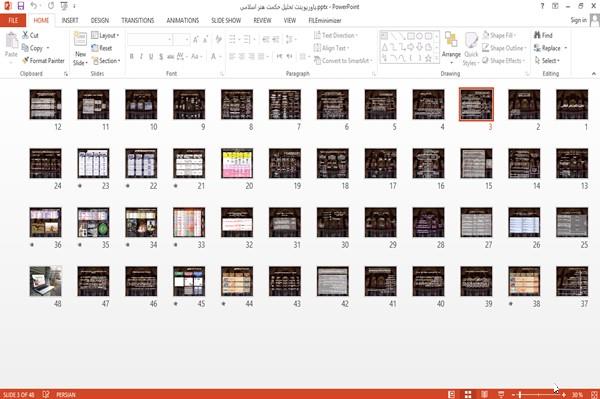Click the Undo arrow in title bar
600x399 pixels.
click(x=34, y=6)
